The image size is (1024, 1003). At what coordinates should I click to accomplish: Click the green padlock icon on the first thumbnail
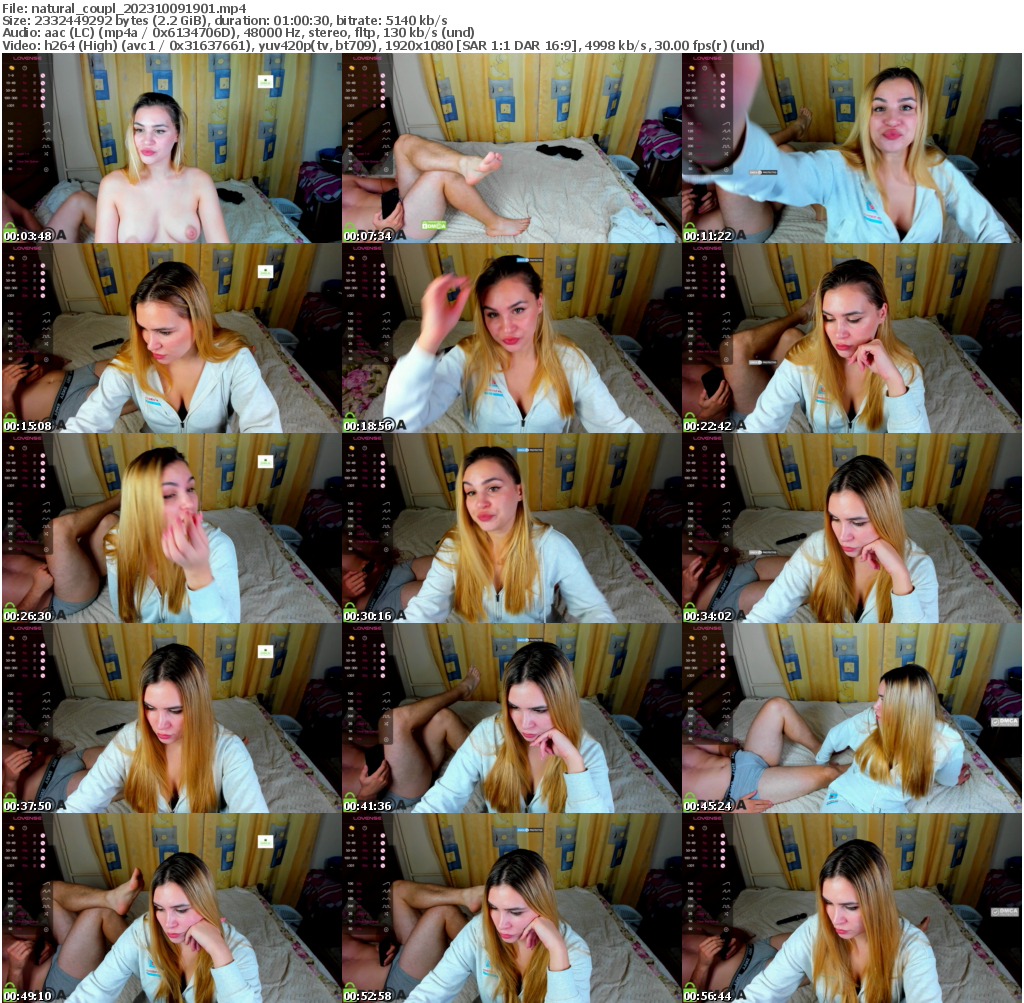point(10,231)
